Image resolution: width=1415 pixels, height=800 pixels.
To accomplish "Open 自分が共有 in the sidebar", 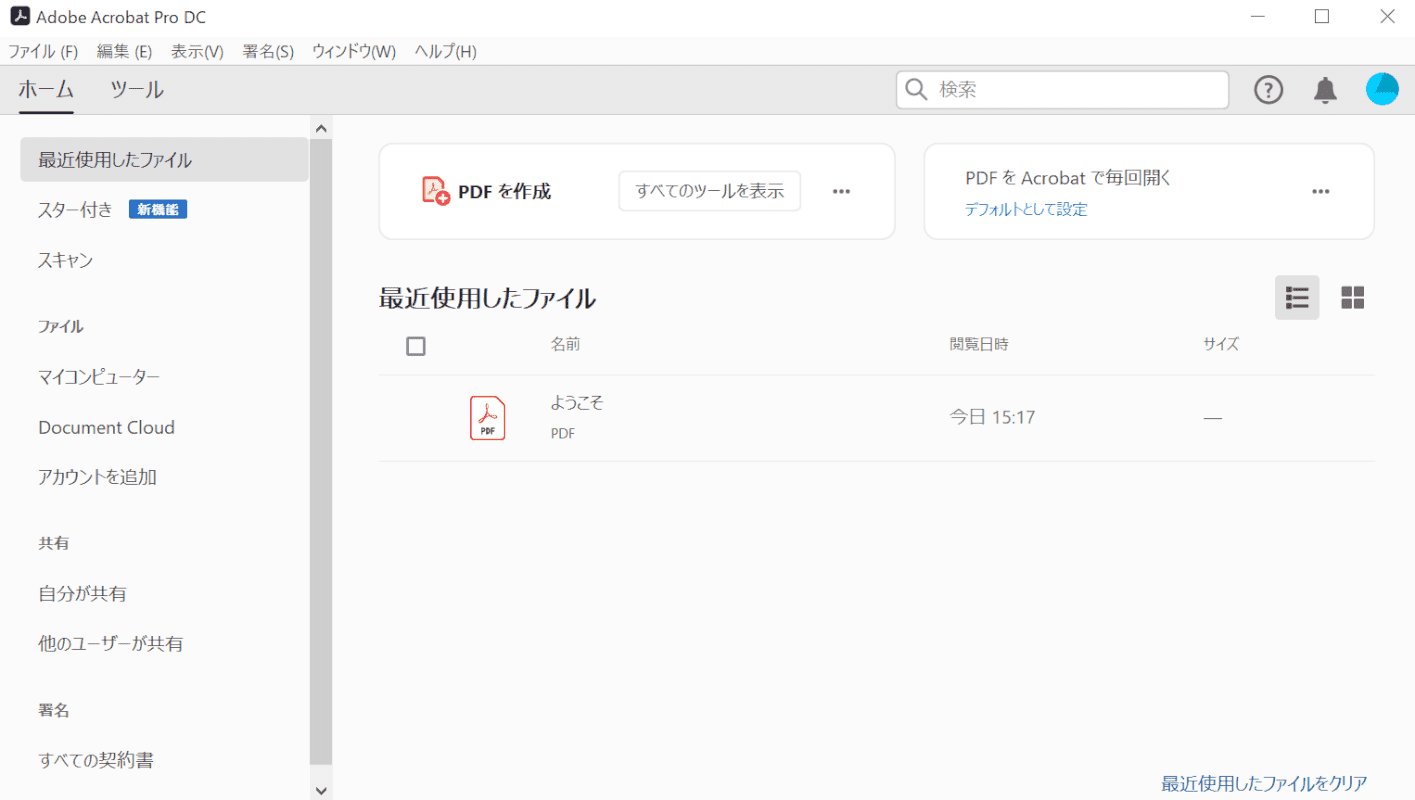I will [82, 594].
